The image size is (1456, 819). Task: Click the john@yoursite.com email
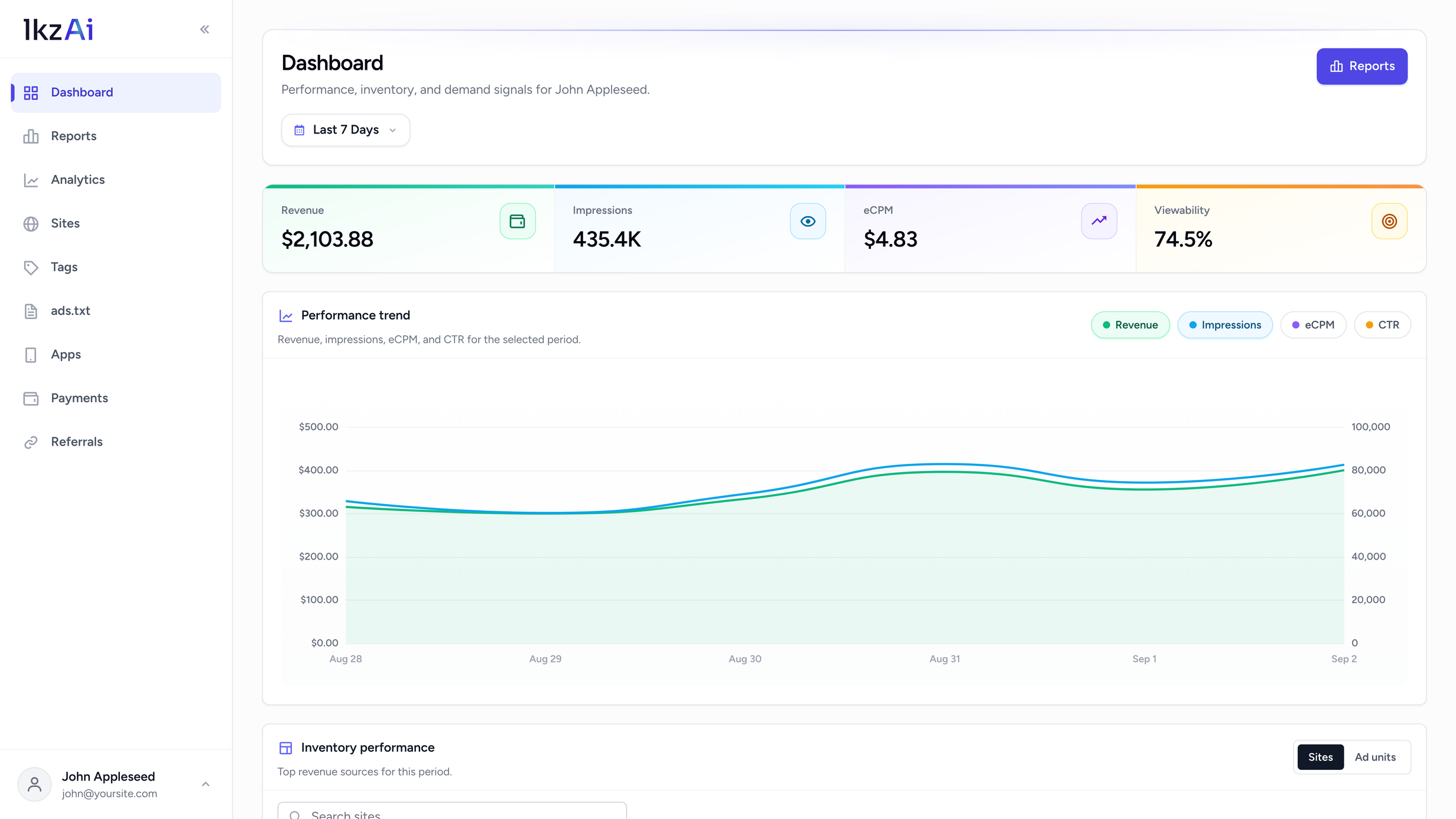point(109,794)
